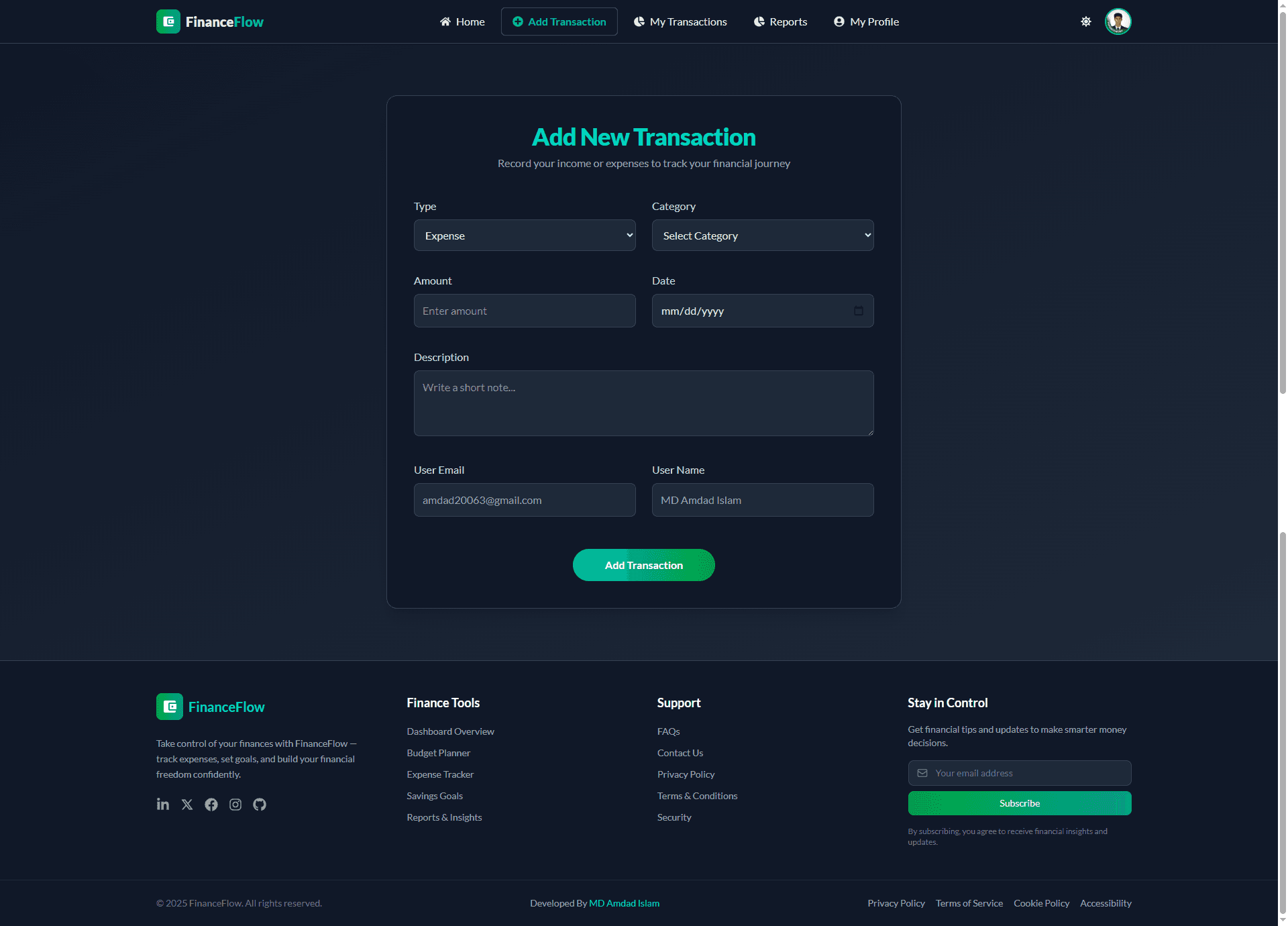Screen dimensions: 1288x926
Task: Click the FinanceFlow footer logo icon
Action: click(x=170, y=707)
